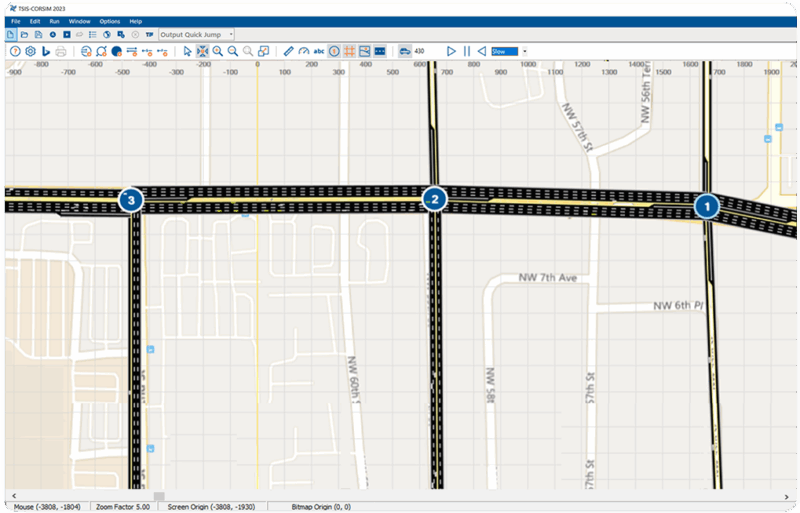Image resolution: width=800 pixels, height=513 pixels.
Task: Open the Run menu
Action: coord(54,21)
